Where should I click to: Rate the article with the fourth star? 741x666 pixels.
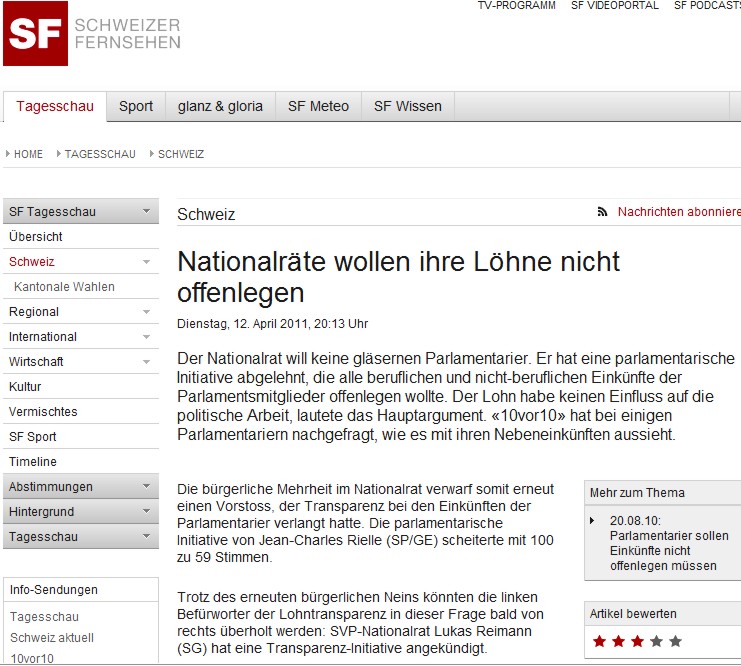656,641
